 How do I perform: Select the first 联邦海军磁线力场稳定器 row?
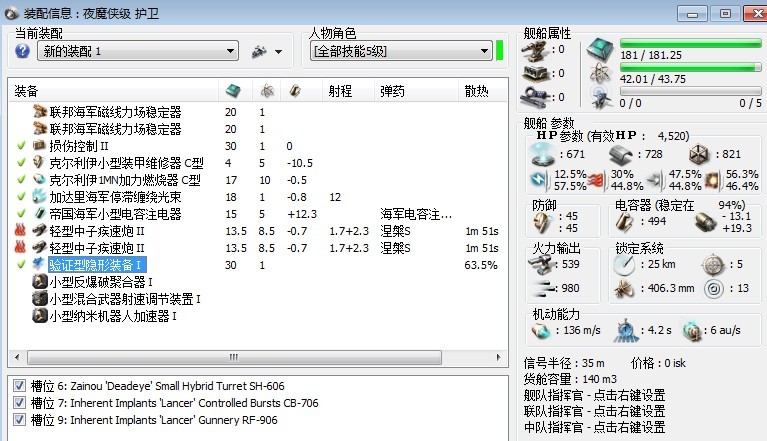pyautogui.click(x=258, y=112)
